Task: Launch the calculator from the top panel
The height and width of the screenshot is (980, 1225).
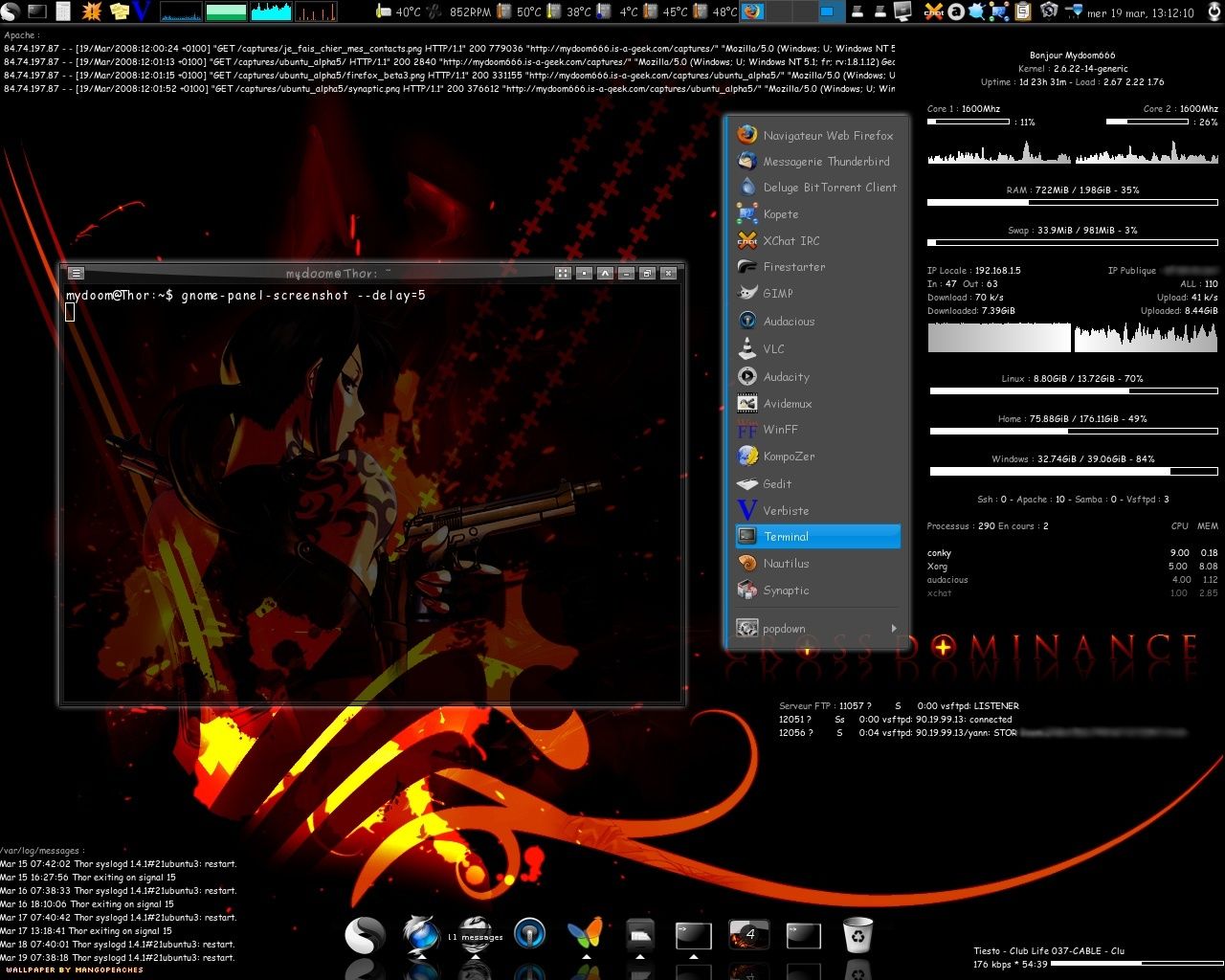Action: click(64, 11)
